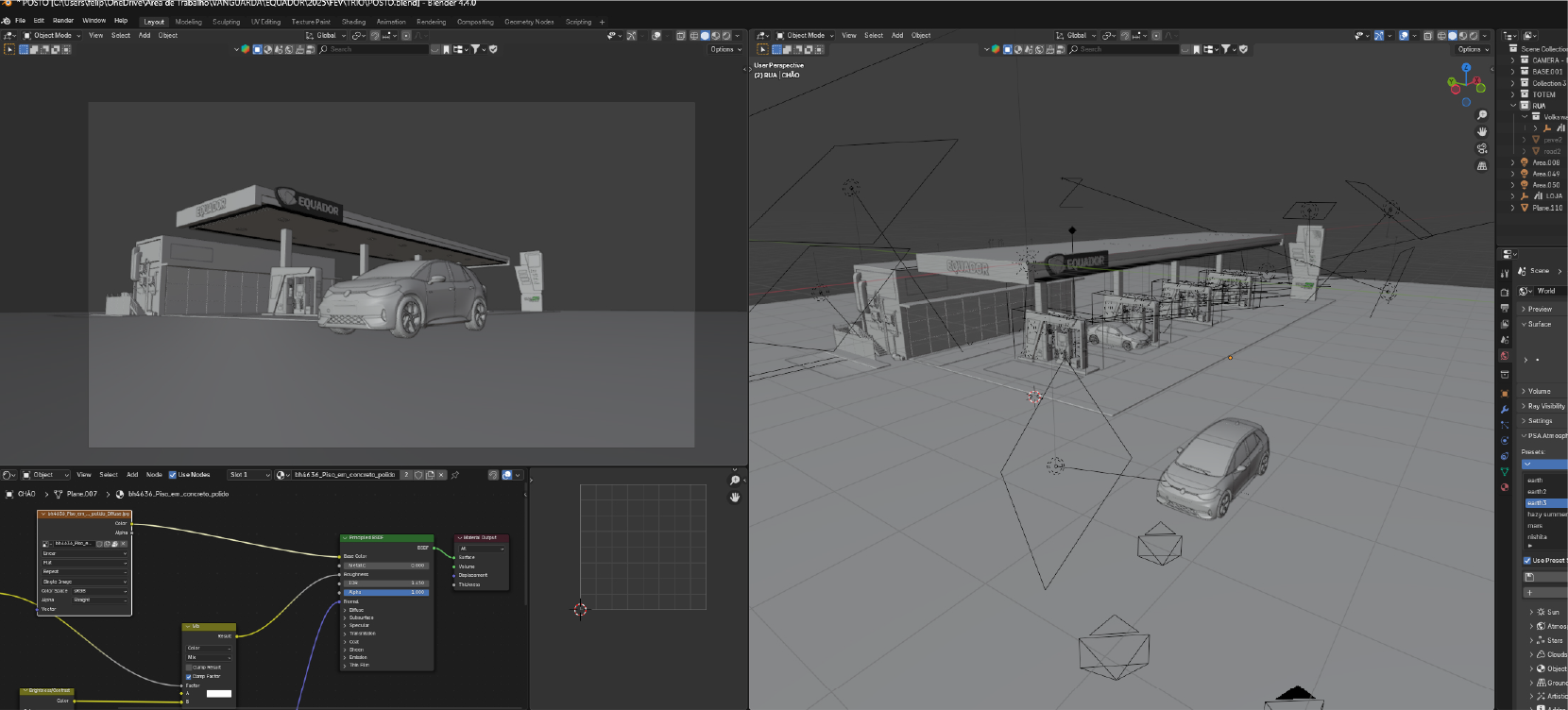
Task: Open the Window menu
Action: 94,21
